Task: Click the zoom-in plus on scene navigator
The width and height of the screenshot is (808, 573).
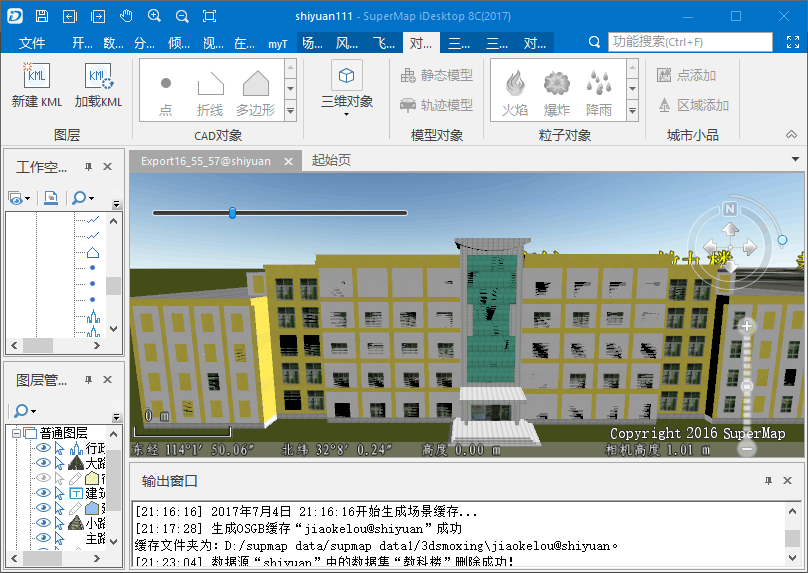Action: pyautogui.click(x=747, y=326)
